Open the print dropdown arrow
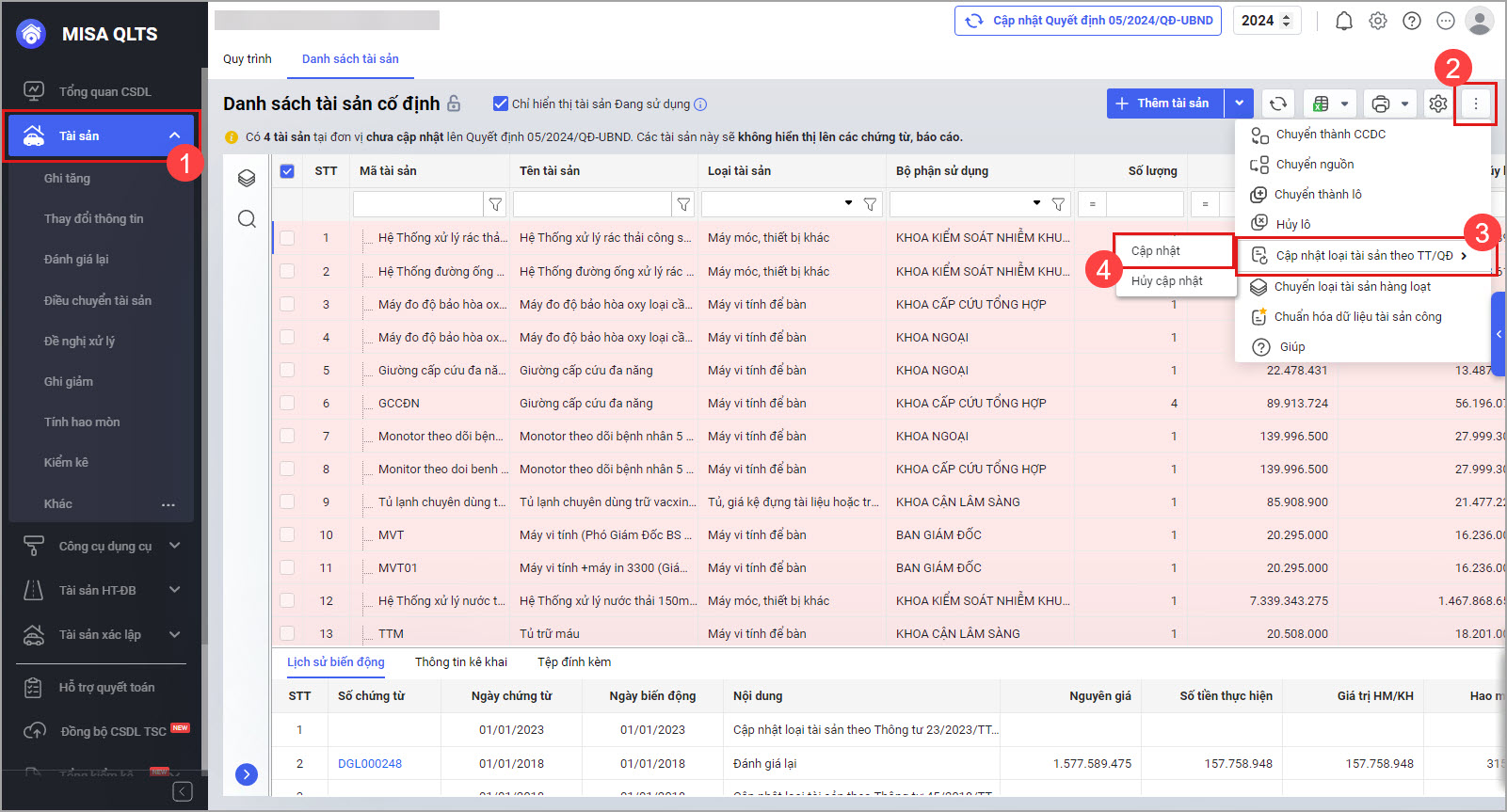The image size is (1507, 812). [x=1405, y=103]
